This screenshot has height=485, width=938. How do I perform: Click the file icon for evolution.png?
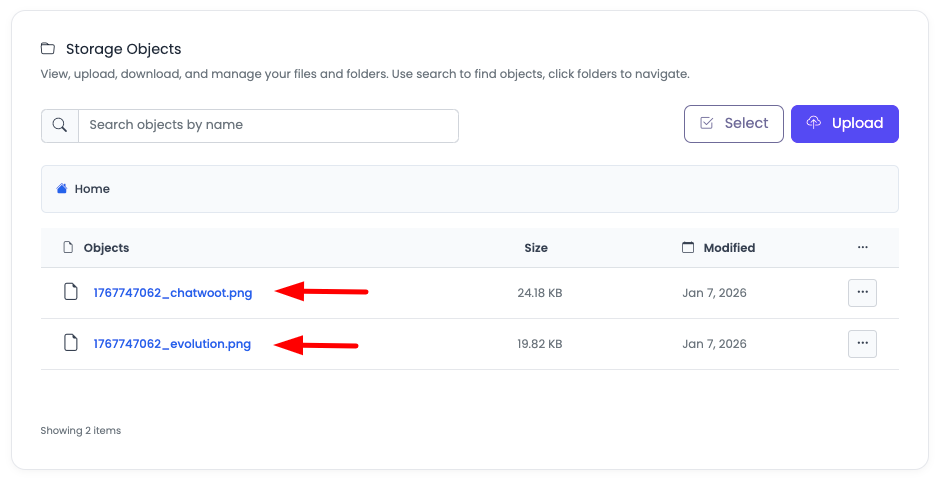click(x=70, y=344)
